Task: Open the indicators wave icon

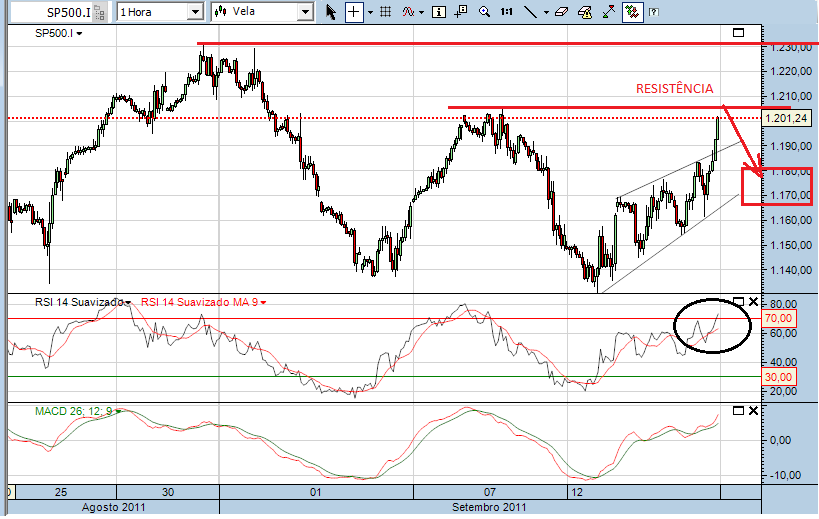Action: pyautogui.click(x=408, y=12)
